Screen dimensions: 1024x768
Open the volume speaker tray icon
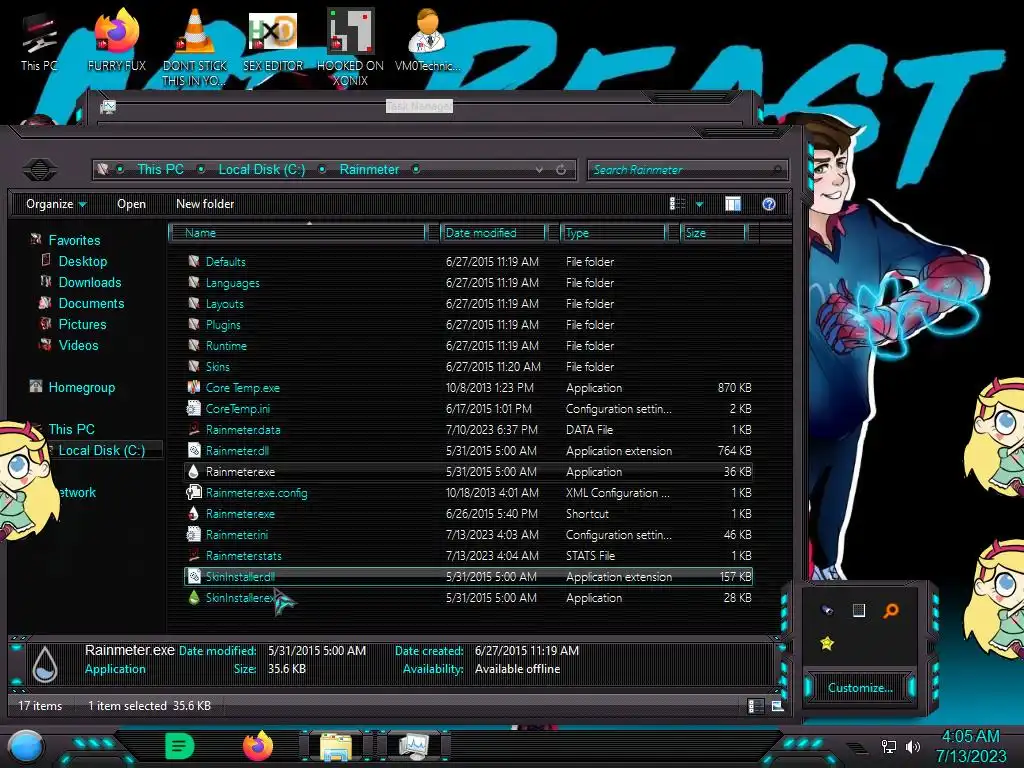pos(912,746)
